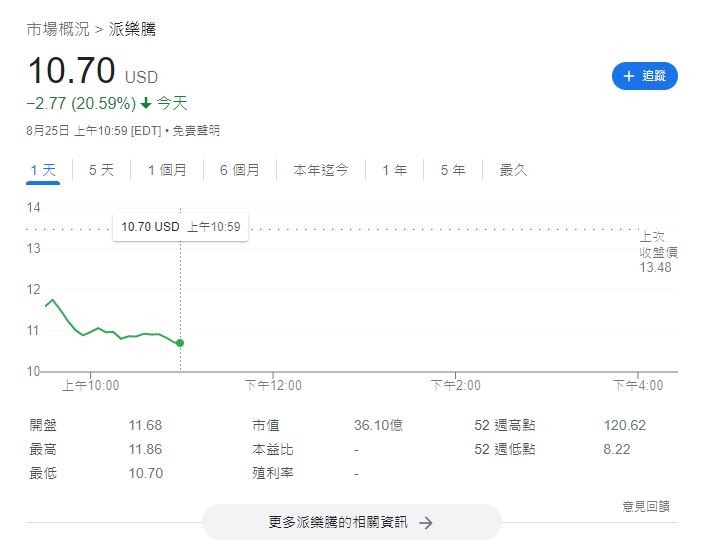The image size is (728, 546).
Task: Switch to the 5 天 tab
Action: click(101, 170)
